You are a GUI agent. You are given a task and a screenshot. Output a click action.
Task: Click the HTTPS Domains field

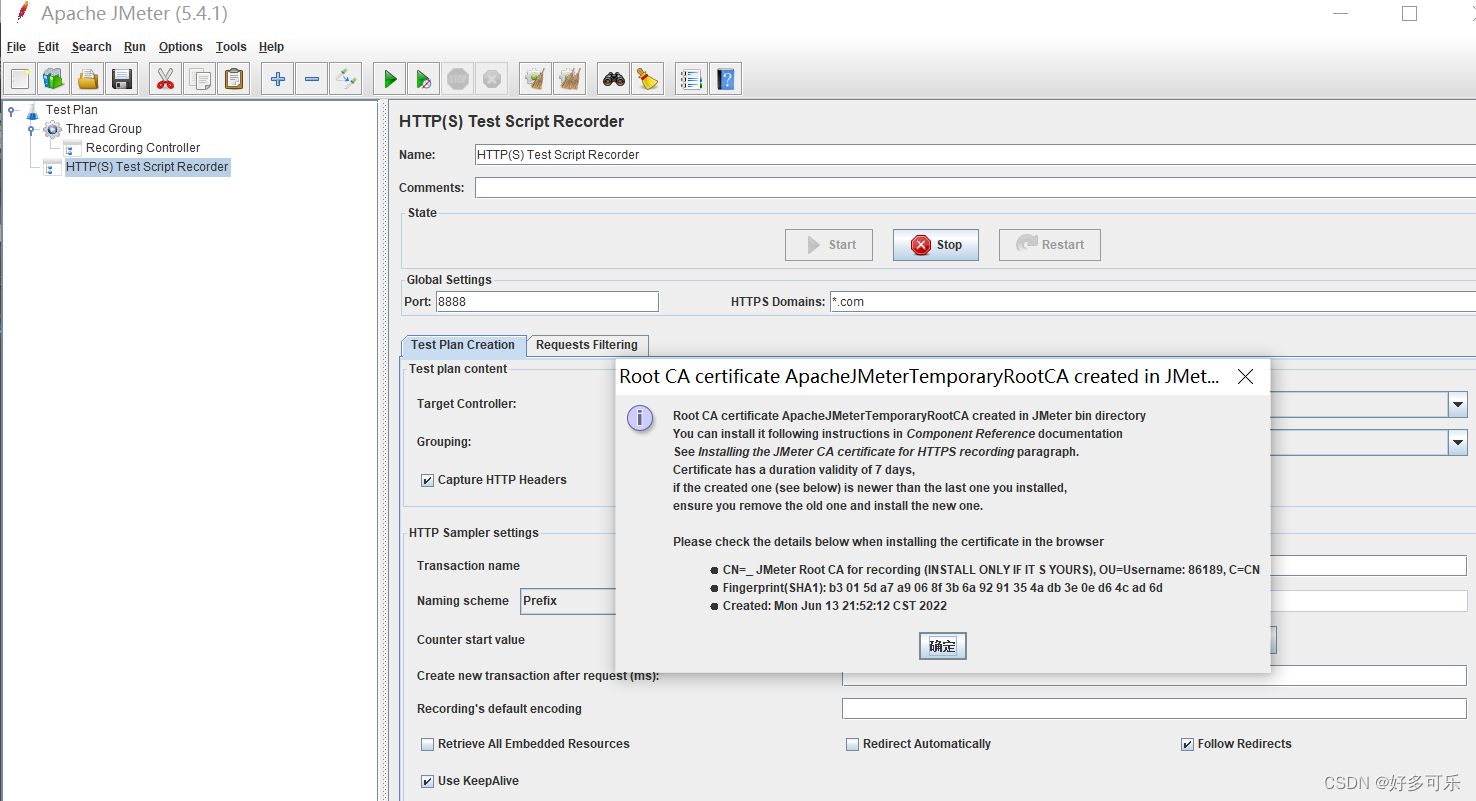tap(1153, 302)
